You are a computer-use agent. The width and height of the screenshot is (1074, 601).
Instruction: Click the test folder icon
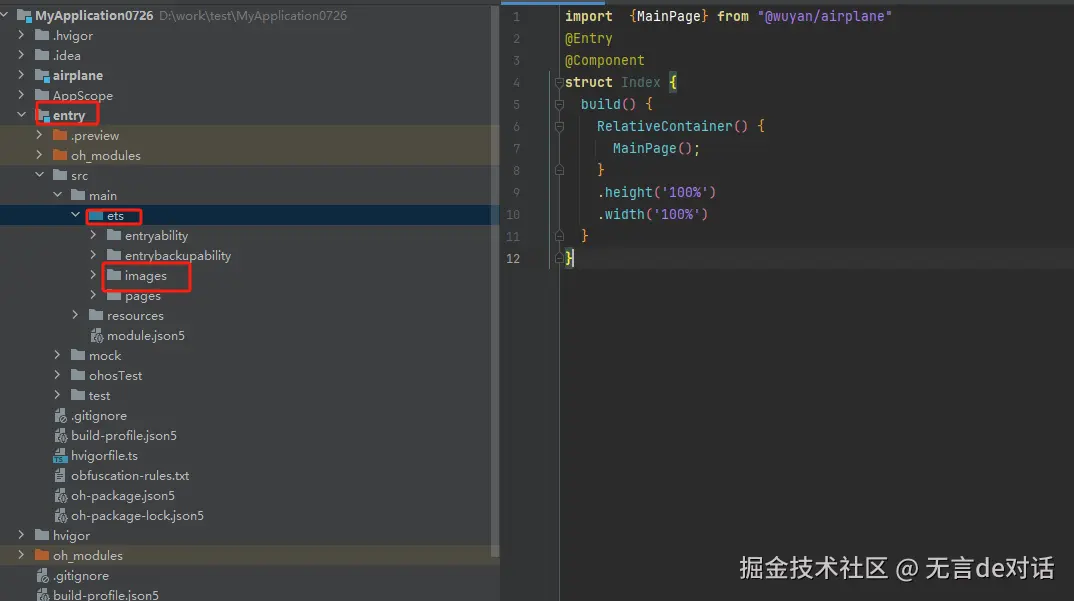click(x=78, y=395)
